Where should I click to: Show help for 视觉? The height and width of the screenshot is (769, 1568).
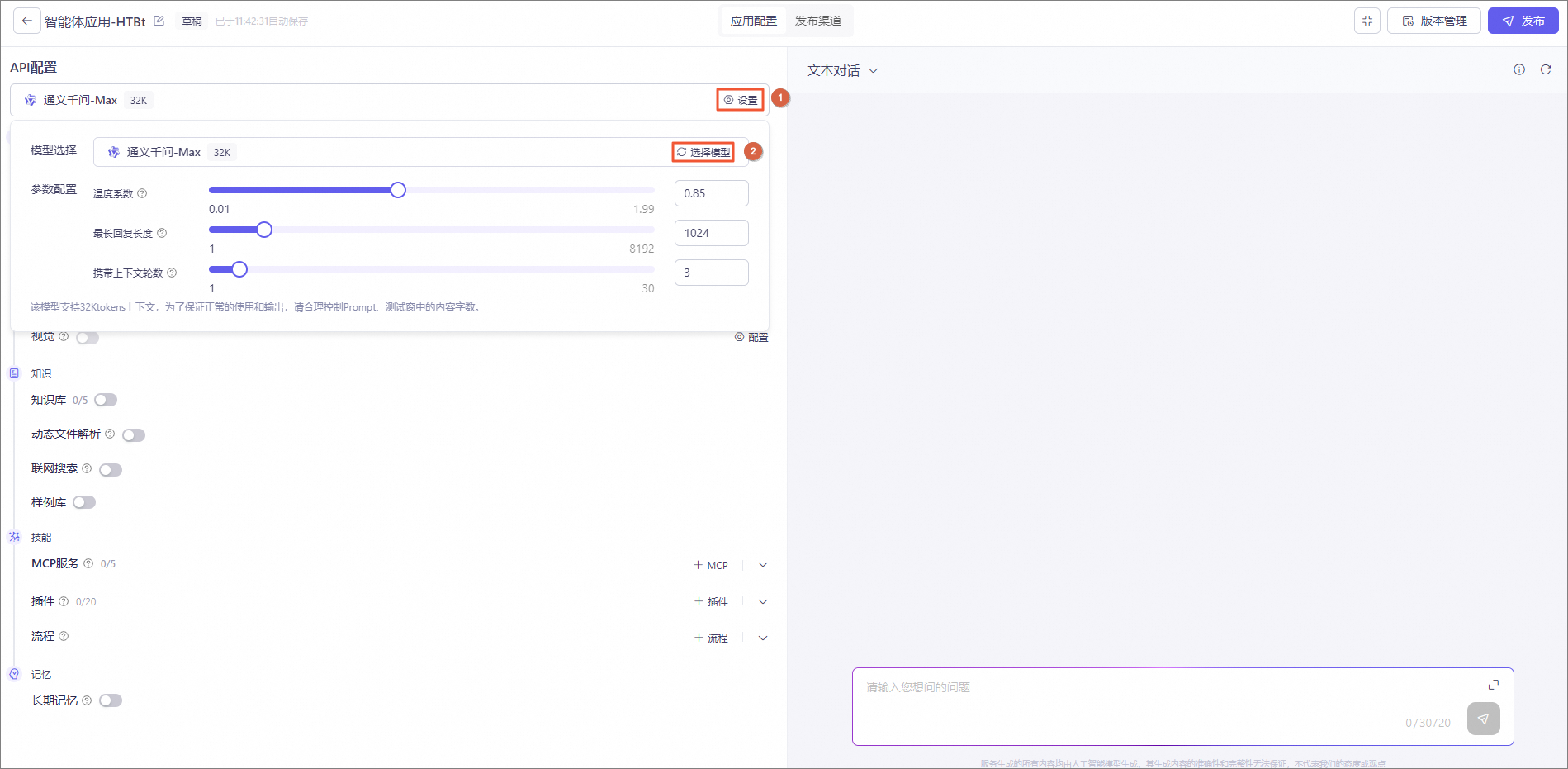pyautogui.click(x=64, y=336)
